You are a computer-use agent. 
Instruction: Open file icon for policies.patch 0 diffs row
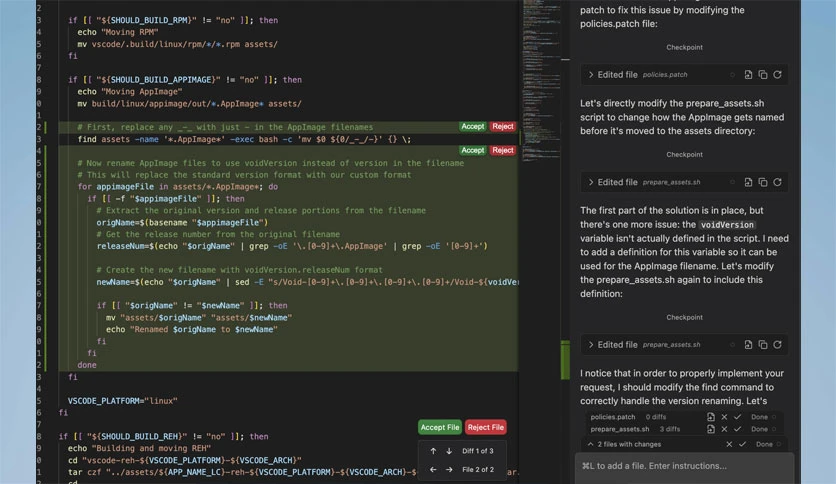[x=711, y=417]
